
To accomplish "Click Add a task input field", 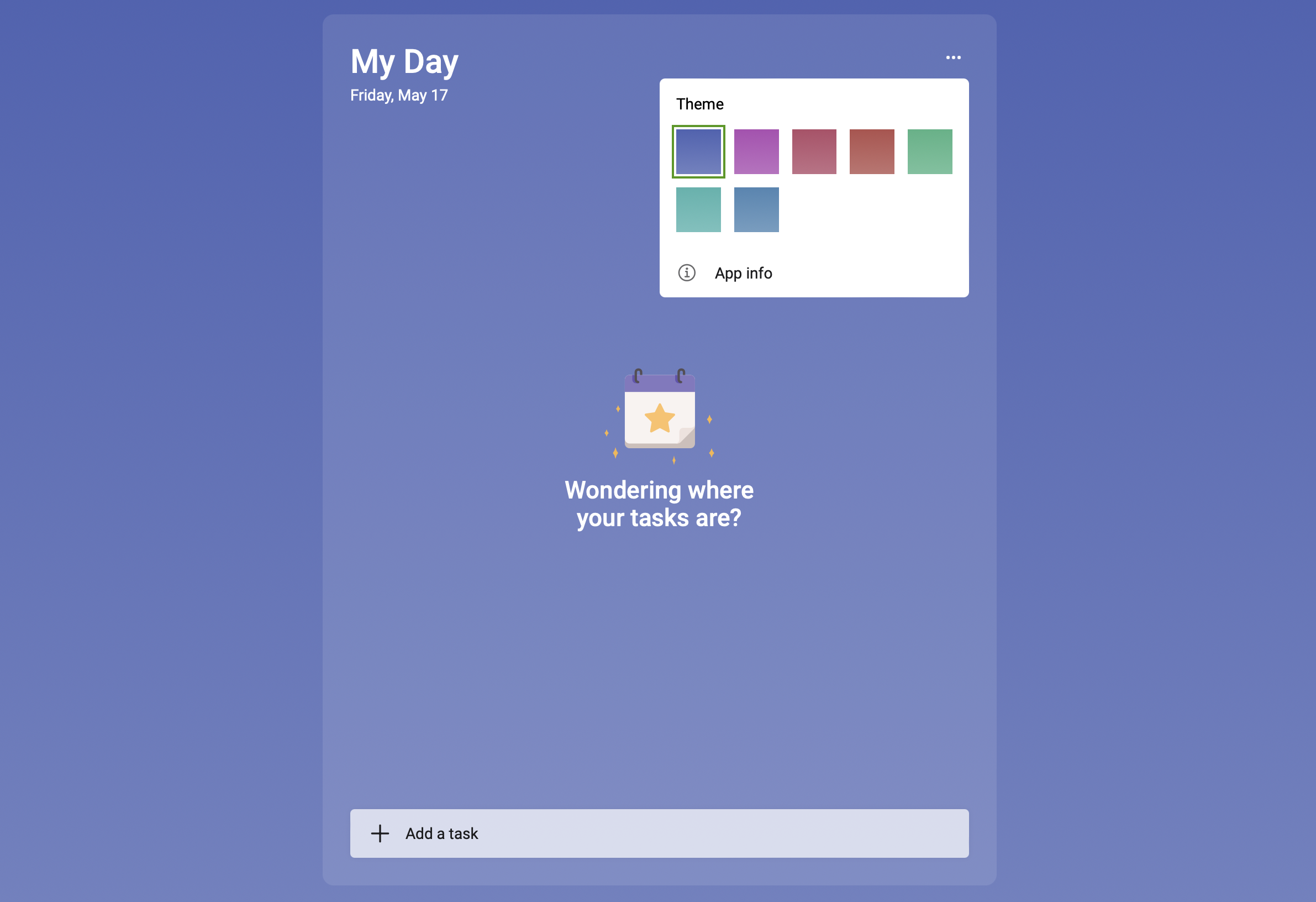I will 660,833.
